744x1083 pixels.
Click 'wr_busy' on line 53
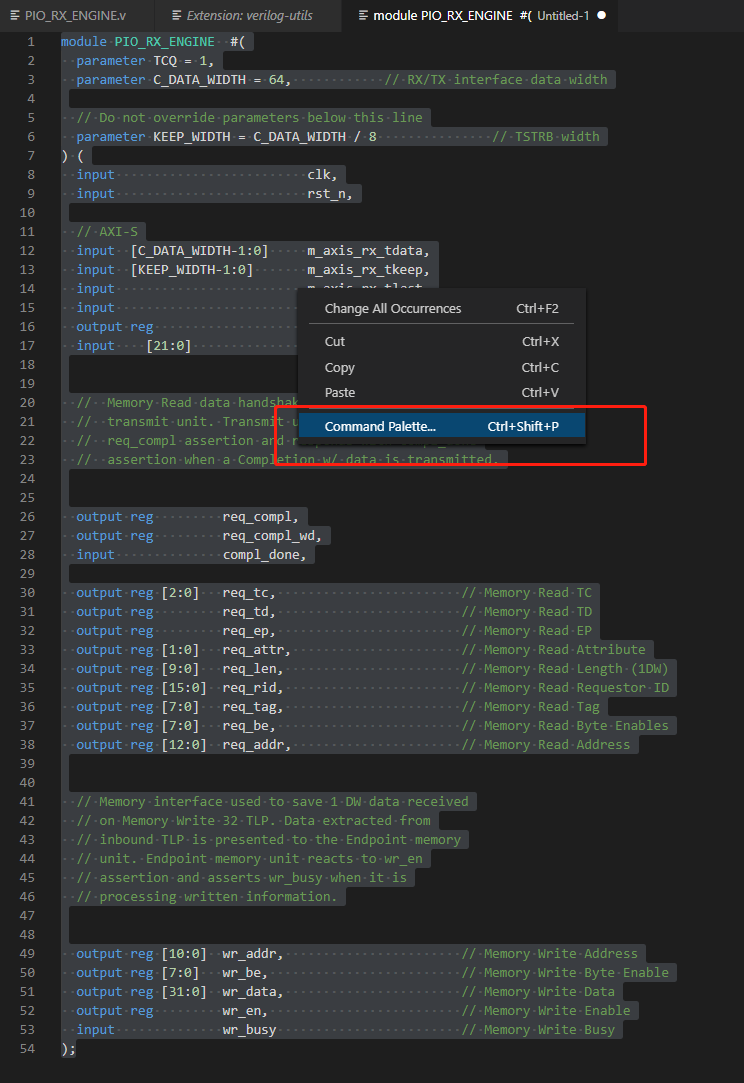pos(249,1030)
